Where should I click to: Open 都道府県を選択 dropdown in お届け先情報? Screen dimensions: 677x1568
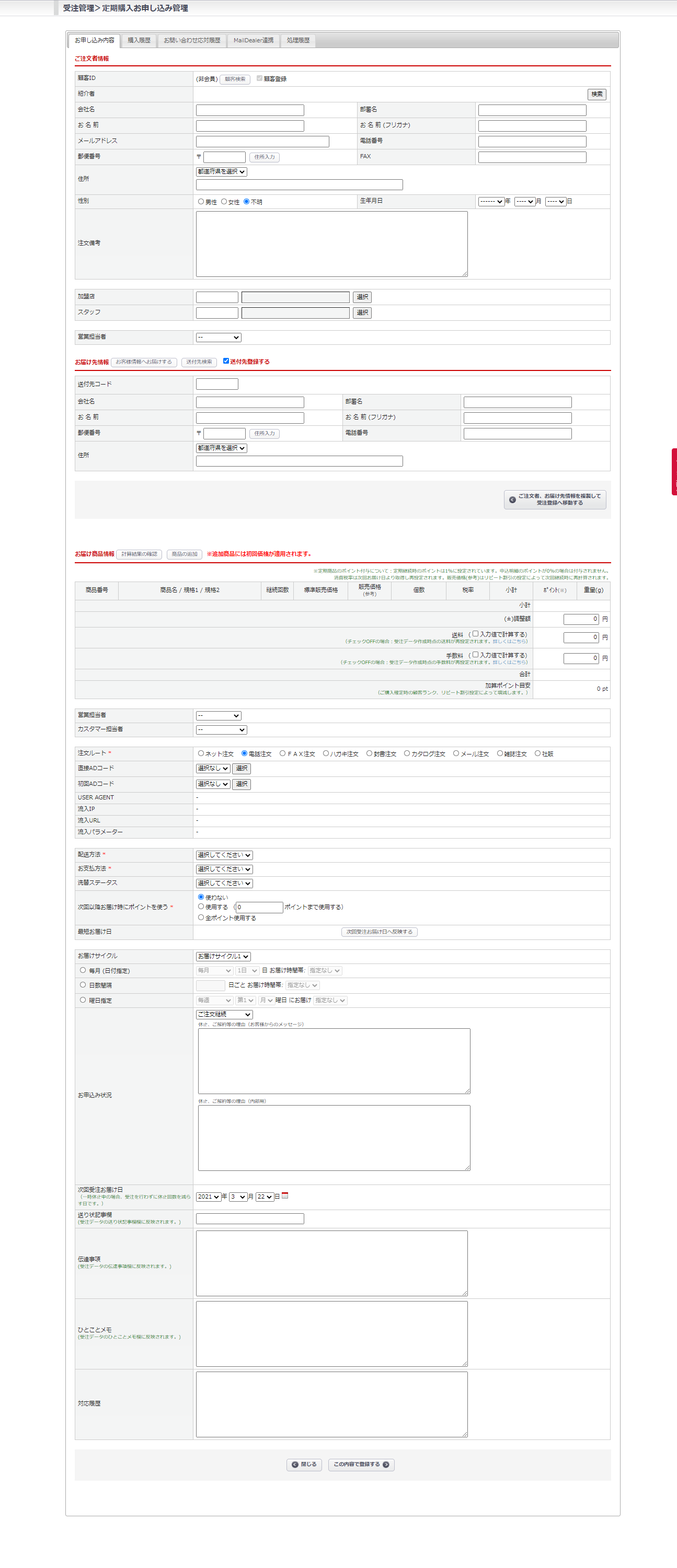(222, 448)
